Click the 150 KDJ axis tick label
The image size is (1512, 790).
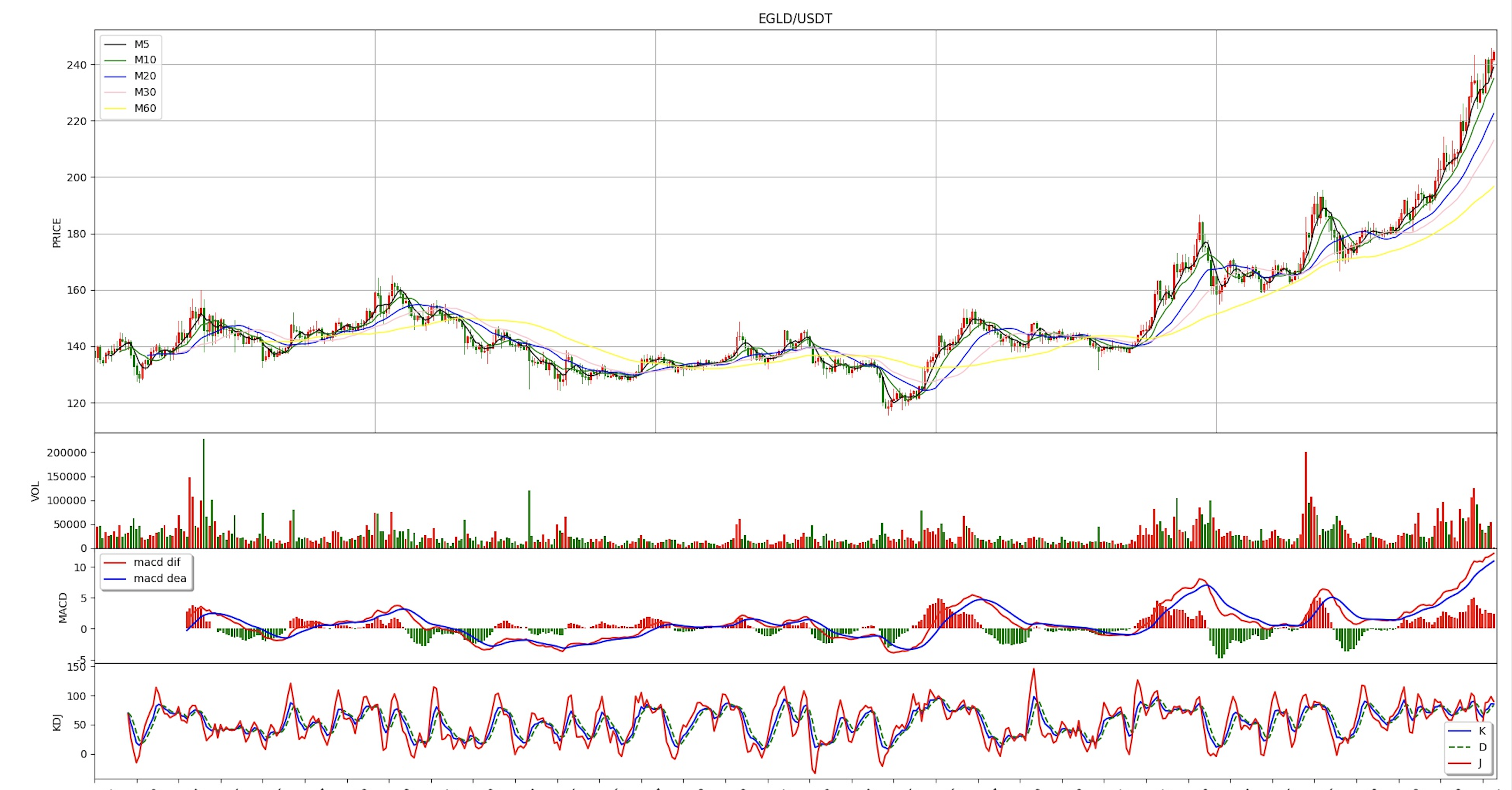pyautogui.click(x=77, y=667)
